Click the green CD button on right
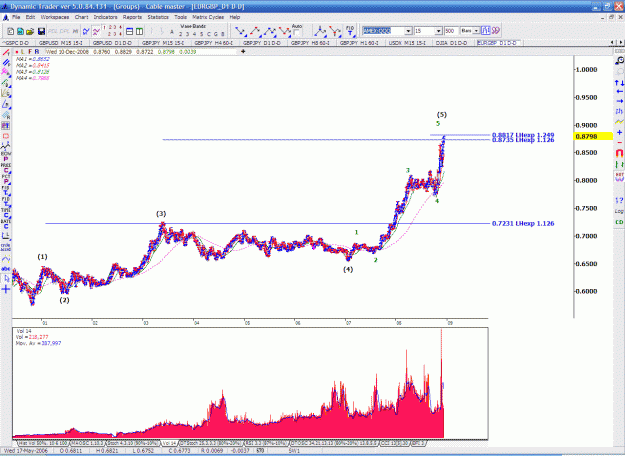625x456 pixels. pyautogui.click(x=619, y=222)
